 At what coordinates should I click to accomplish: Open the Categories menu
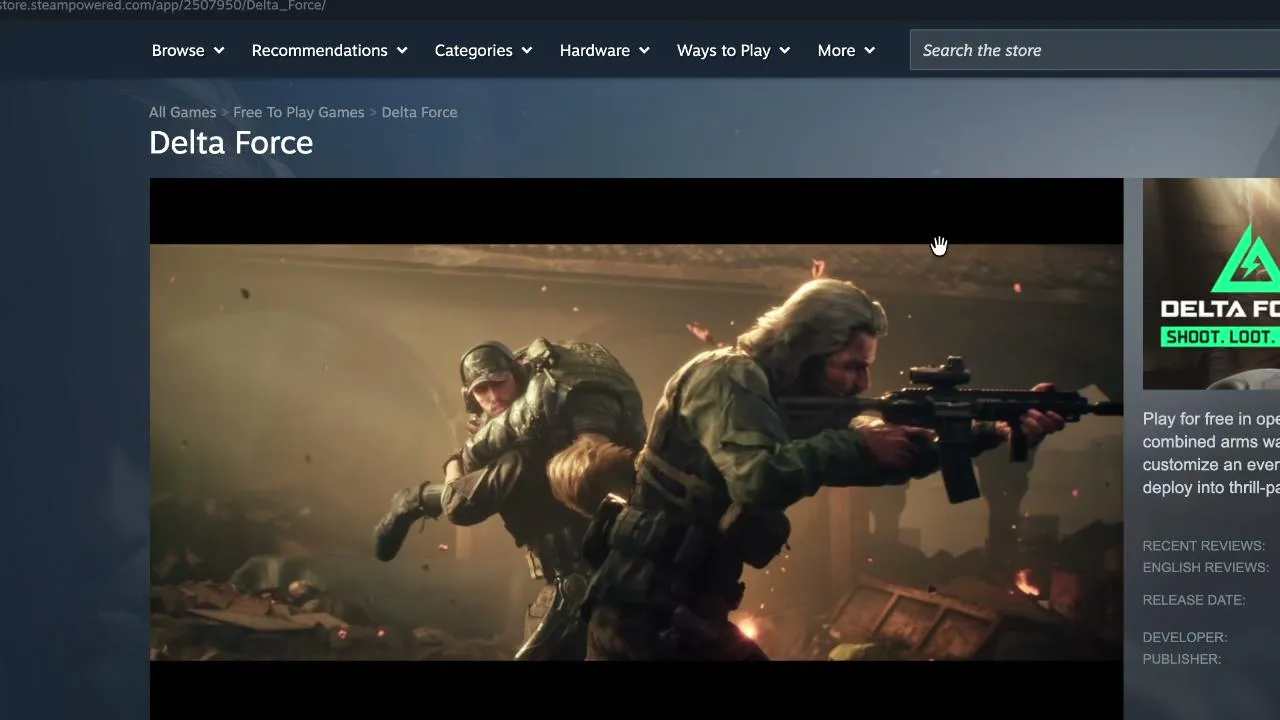click(483, 50)
